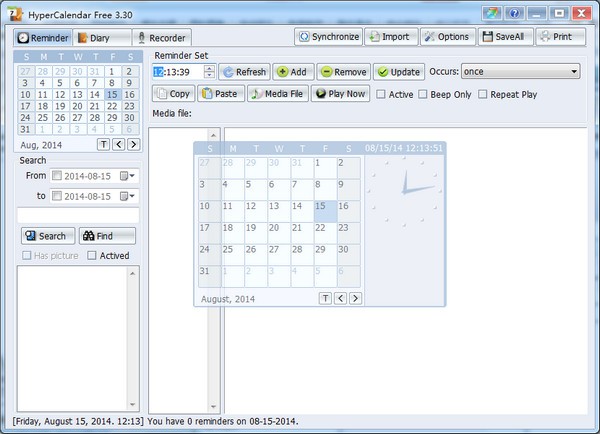Open the Occurs dropdown
The width and height of the screenshot is (600, 434).
(x=520, y=72)
